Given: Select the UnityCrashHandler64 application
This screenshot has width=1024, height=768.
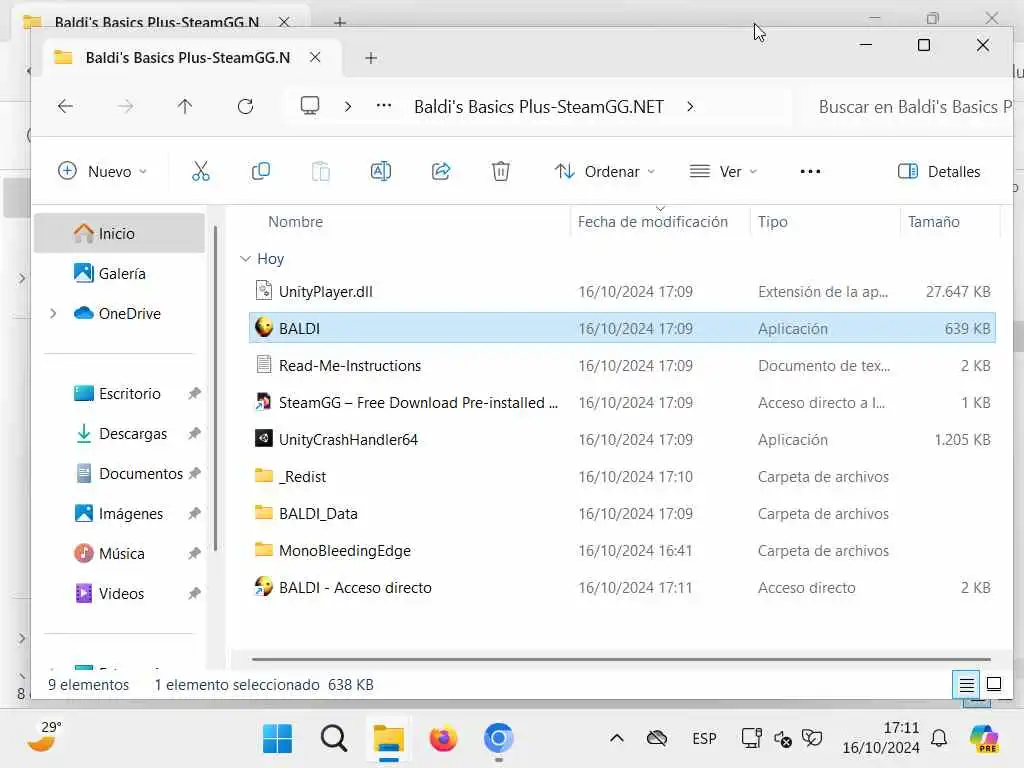Looking at the screenshot, I should click(x=622, y=440).
